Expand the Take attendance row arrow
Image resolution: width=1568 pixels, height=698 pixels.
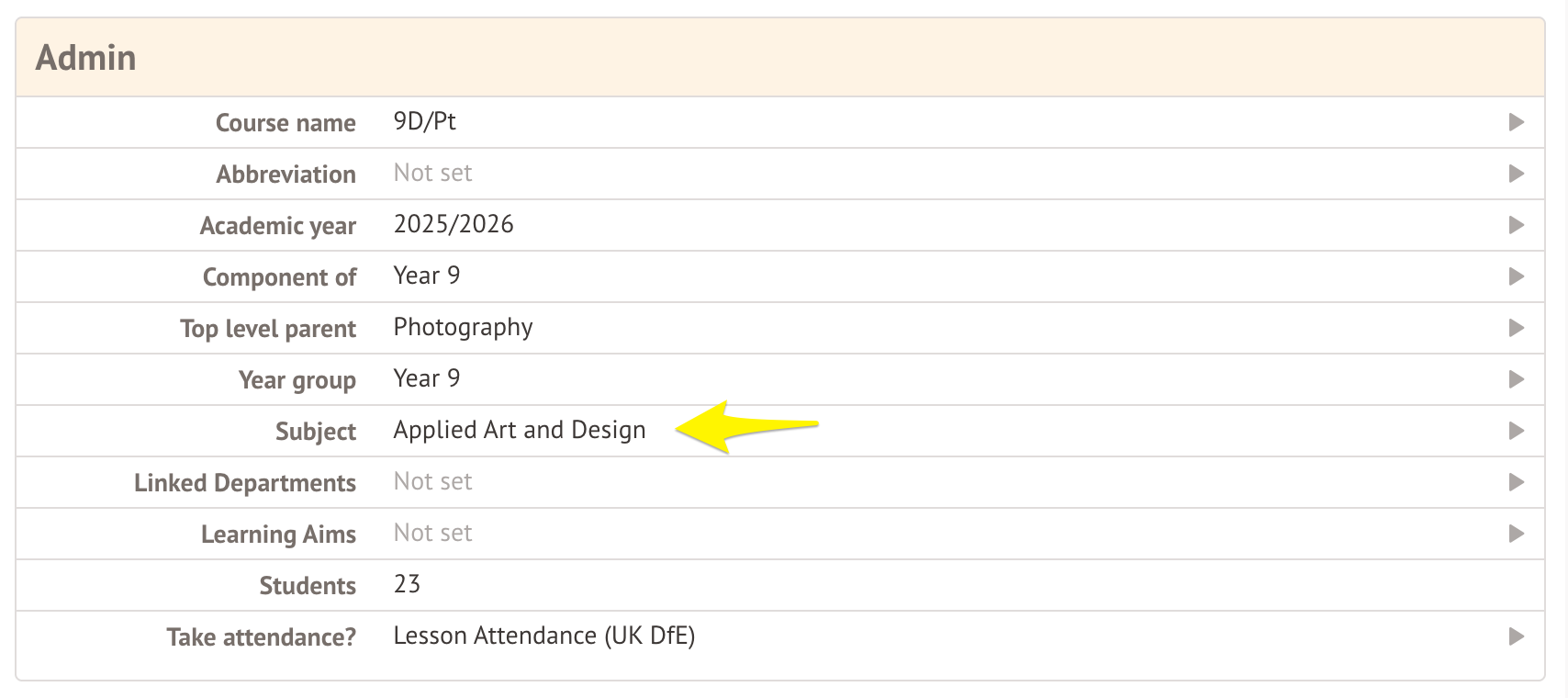(1517, 636)
